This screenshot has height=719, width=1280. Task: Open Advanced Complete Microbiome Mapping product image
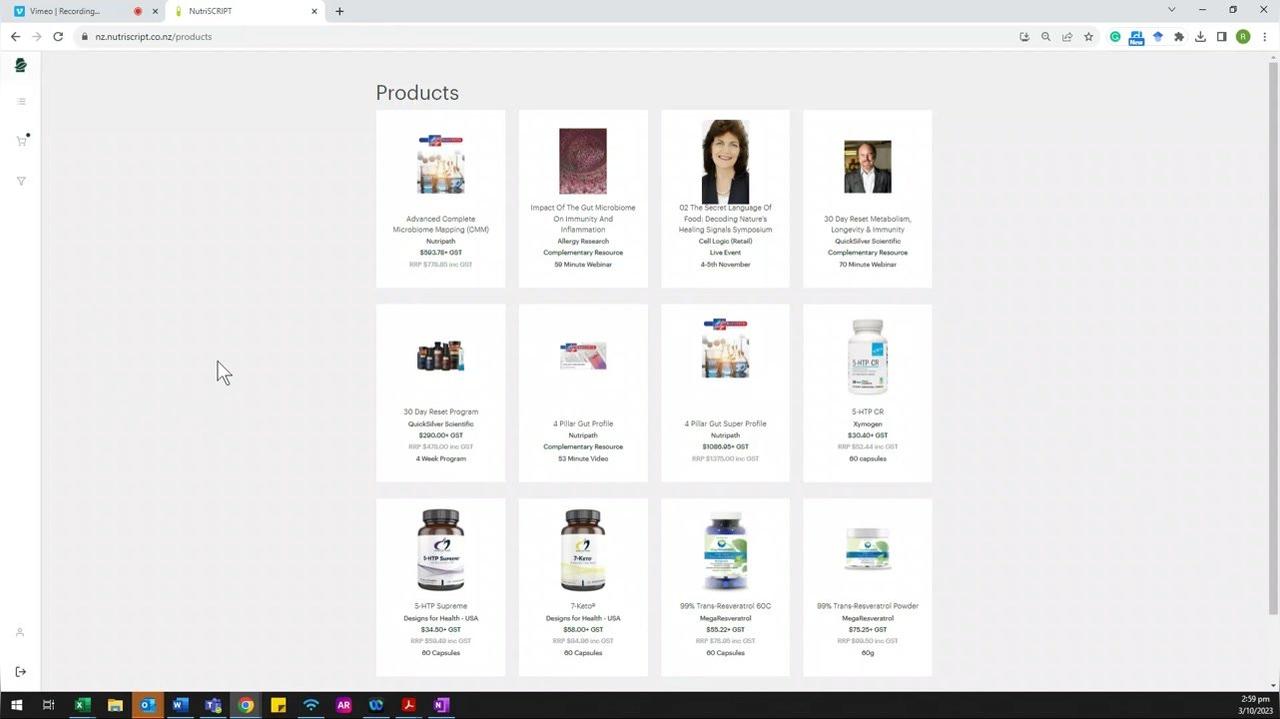click(x=441, y=164)
